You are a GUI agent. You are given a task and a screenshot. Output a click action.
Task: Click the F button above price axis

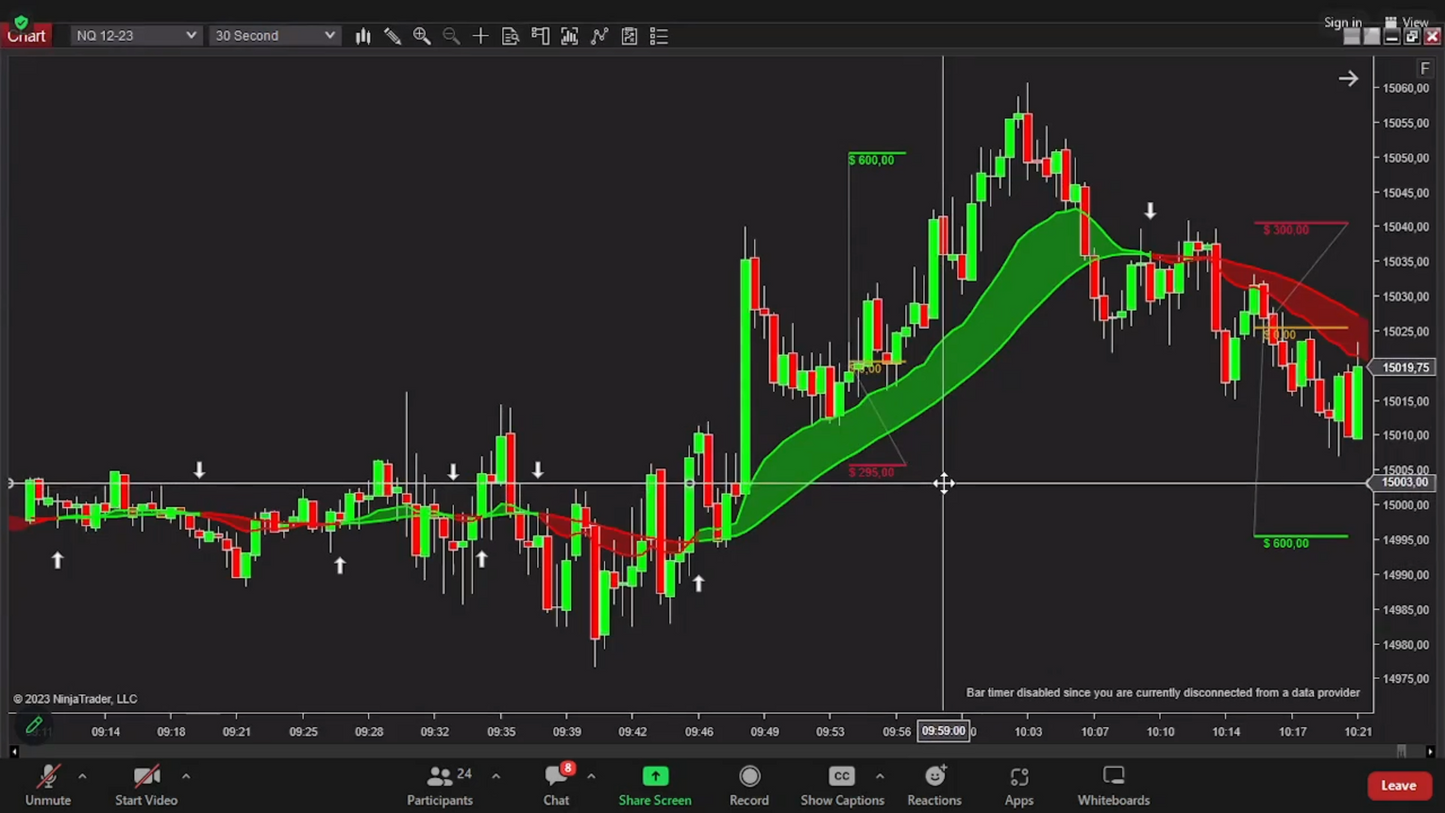pyautogui.click(x=1425, y=68)
